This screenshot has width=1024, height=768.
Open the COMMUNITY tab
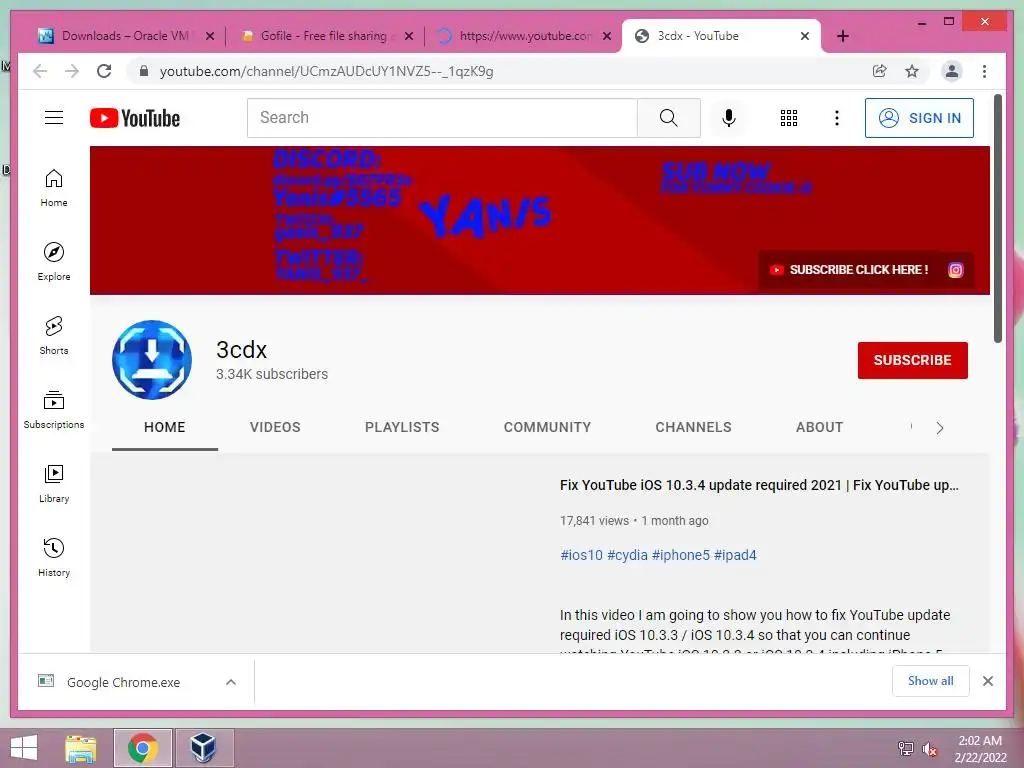click(x=547, y=427)
